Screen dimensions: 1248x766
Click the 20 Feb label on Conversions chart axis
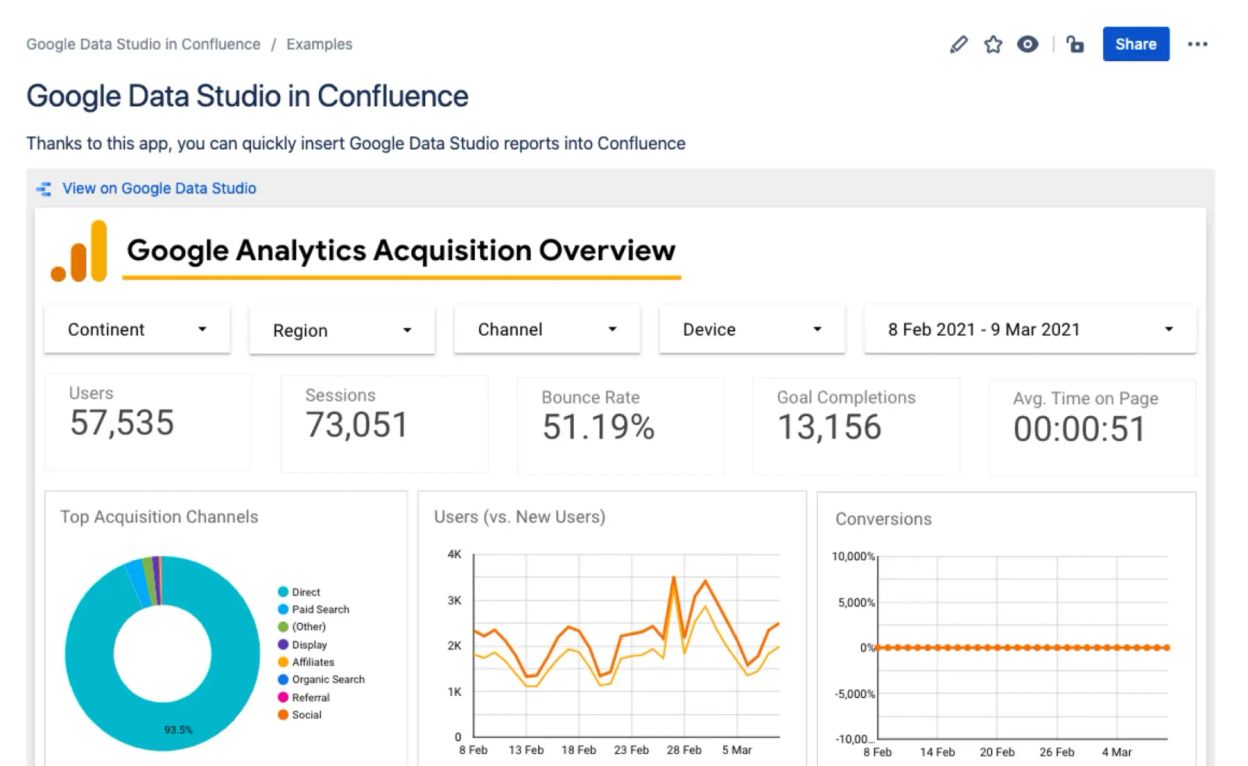997,752
